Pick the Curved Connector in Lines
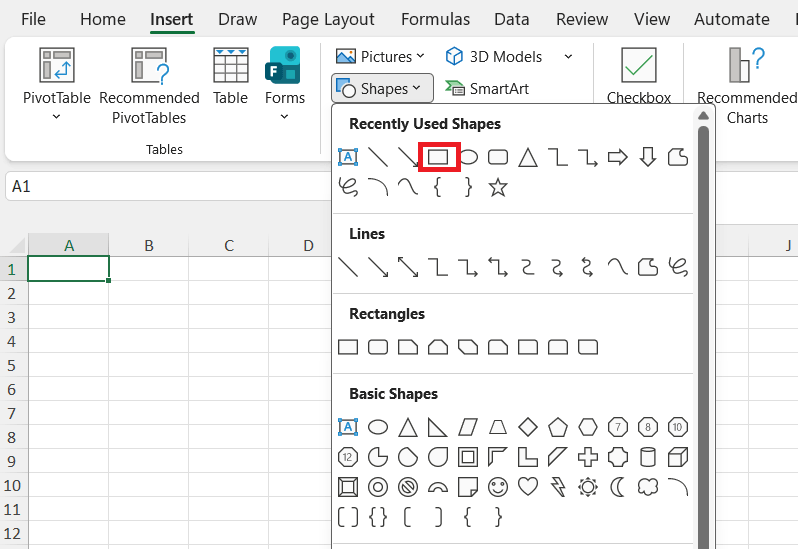This screenshot has height=549, width=798. click(528, 267)
